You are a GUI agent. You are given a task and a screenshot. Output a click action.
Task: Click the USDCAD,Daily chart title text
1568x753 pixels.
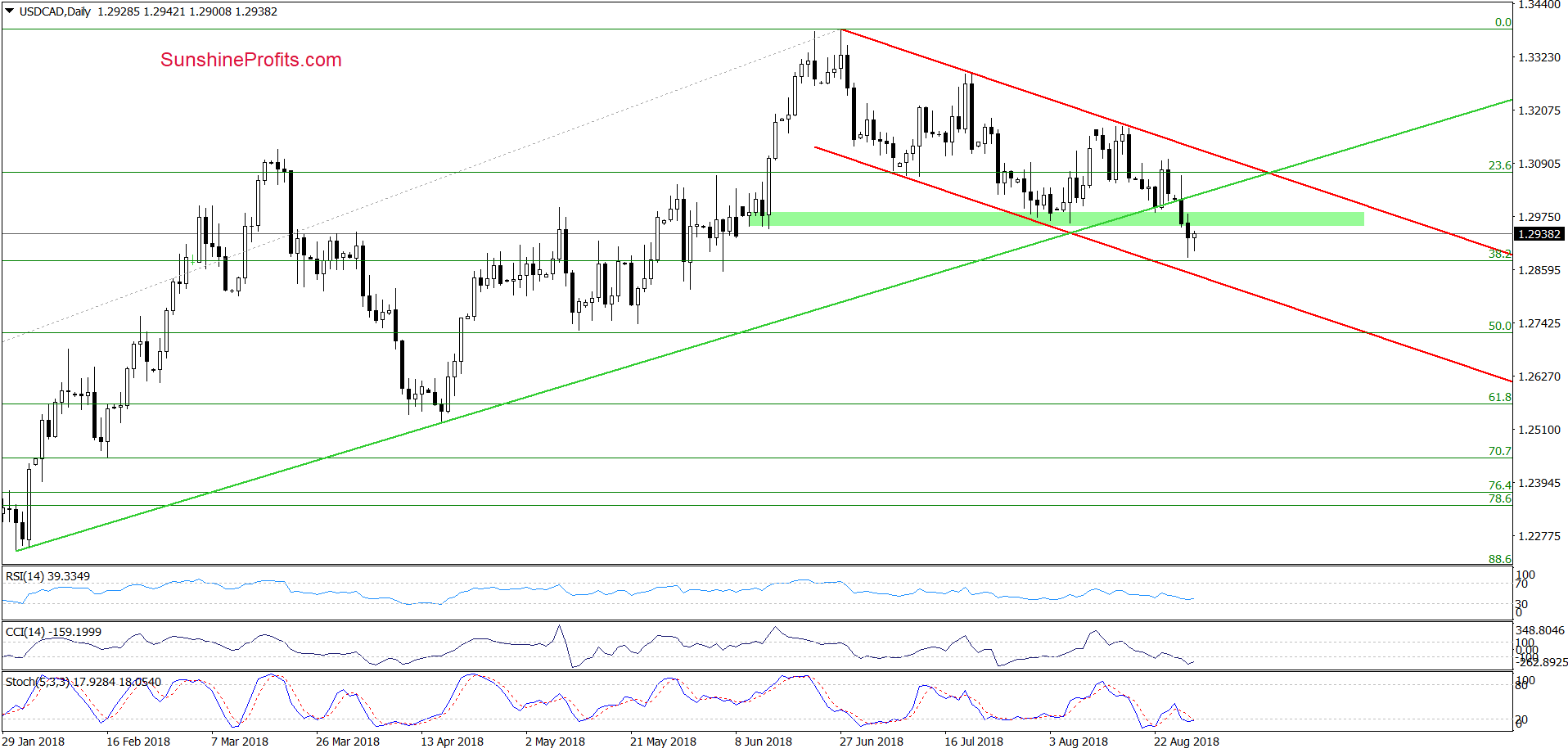point(55,11)
